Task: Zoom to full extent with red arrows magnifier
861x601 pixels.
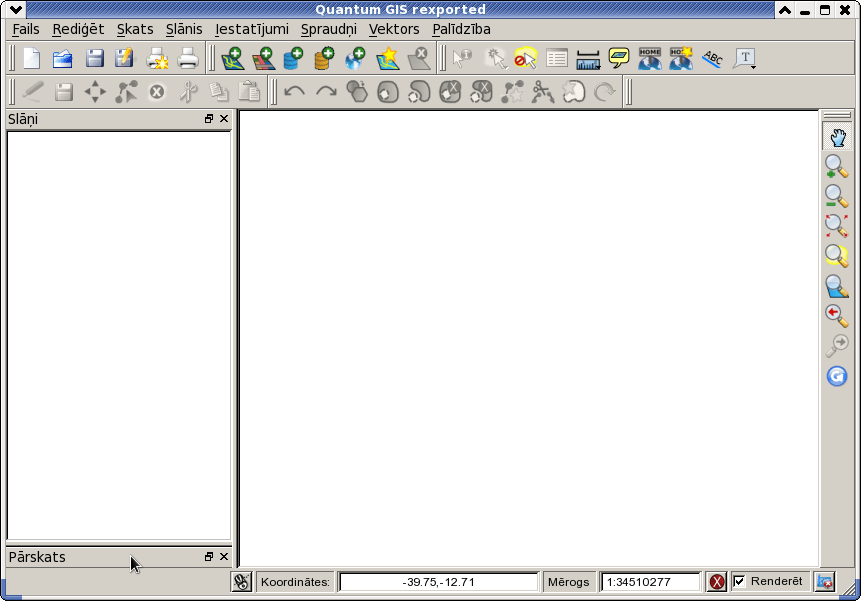Action: (837, 226)
